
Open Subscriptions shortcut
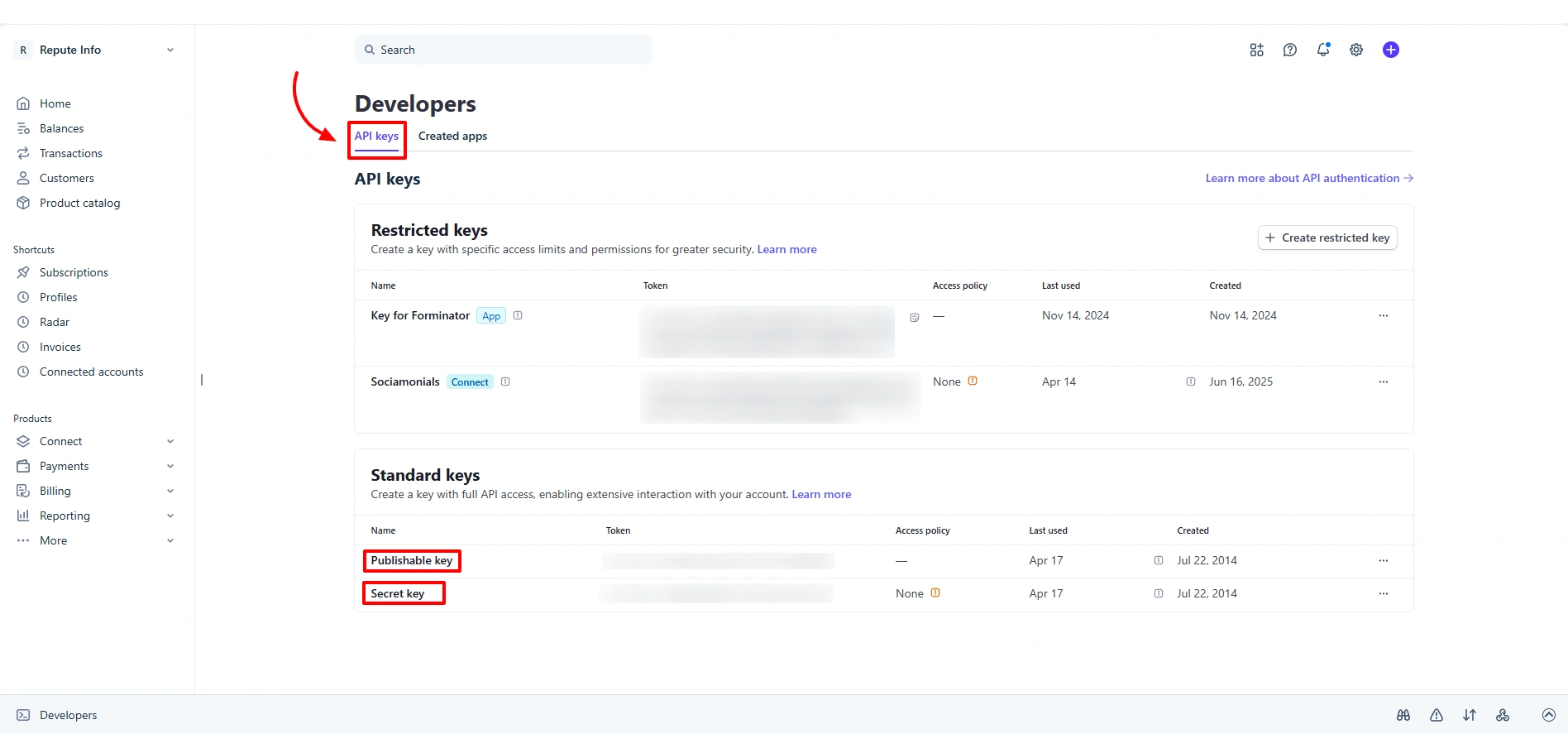tap(74, 272)
